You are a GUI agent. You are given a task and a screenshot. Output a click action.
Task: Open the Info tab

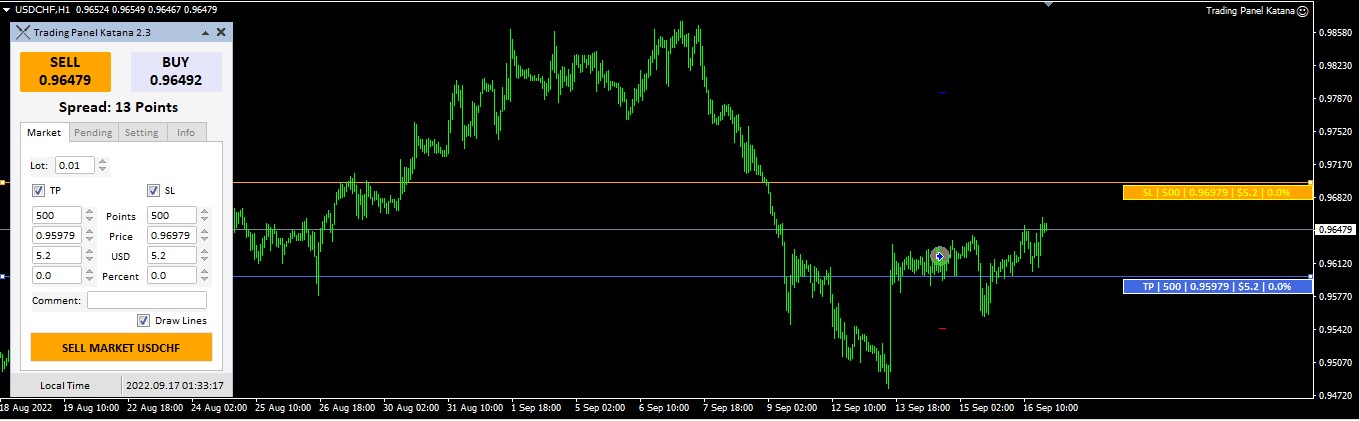click(x=186, y=132)
